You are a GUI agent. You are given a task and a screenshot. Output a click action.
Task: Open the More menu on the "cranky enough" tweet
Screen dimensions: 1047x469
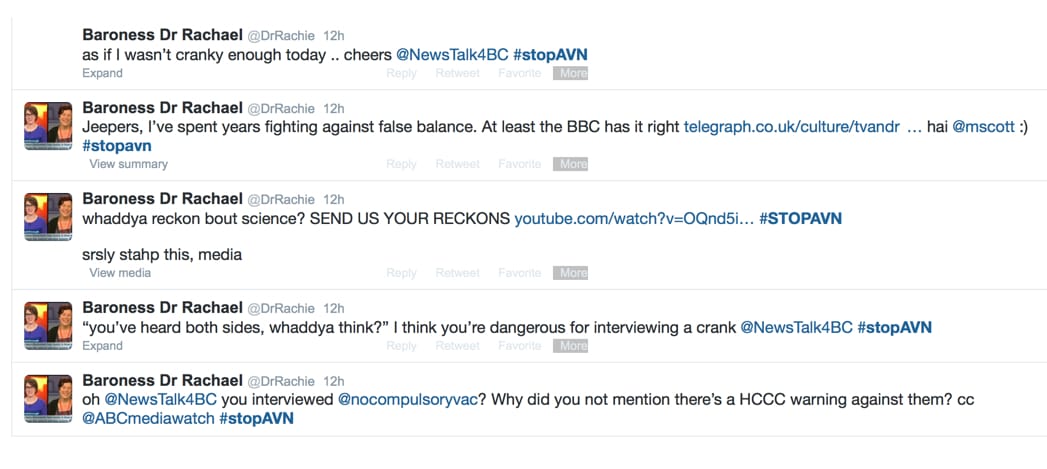pyautogui.click(x=573, y=73)
